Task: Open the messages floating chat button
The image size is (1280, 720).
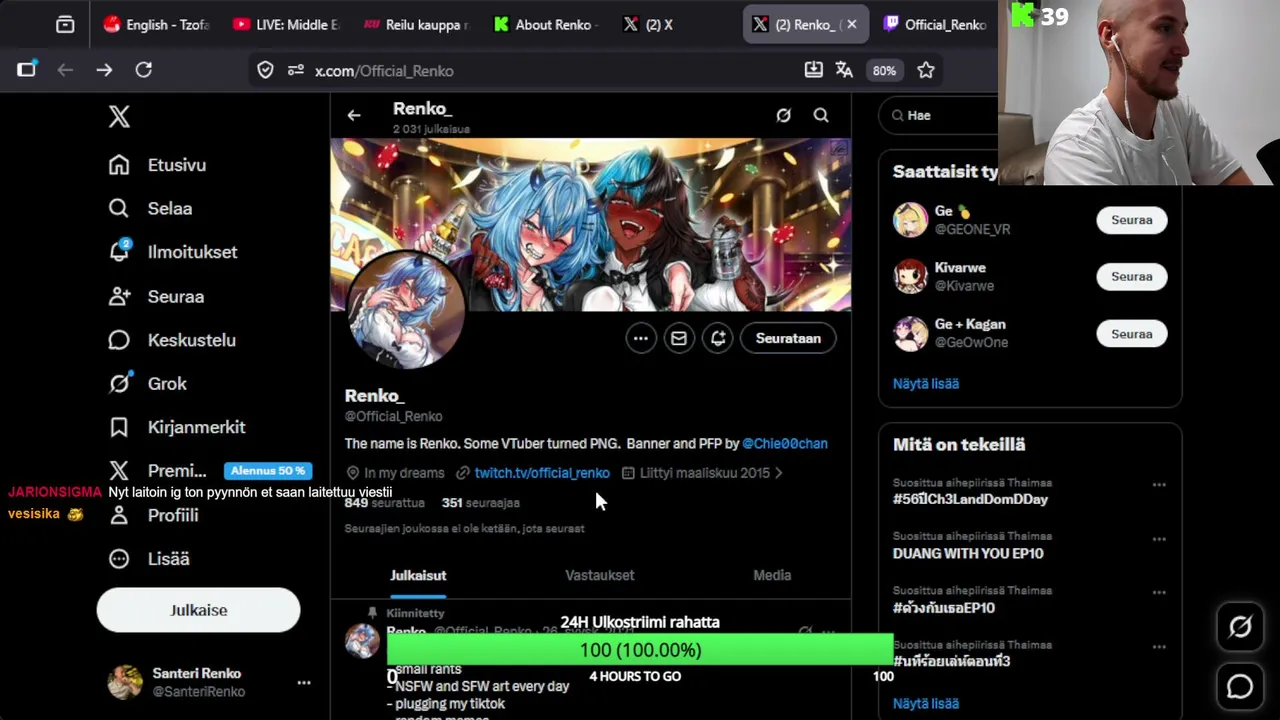Action: coord(1240,686)
